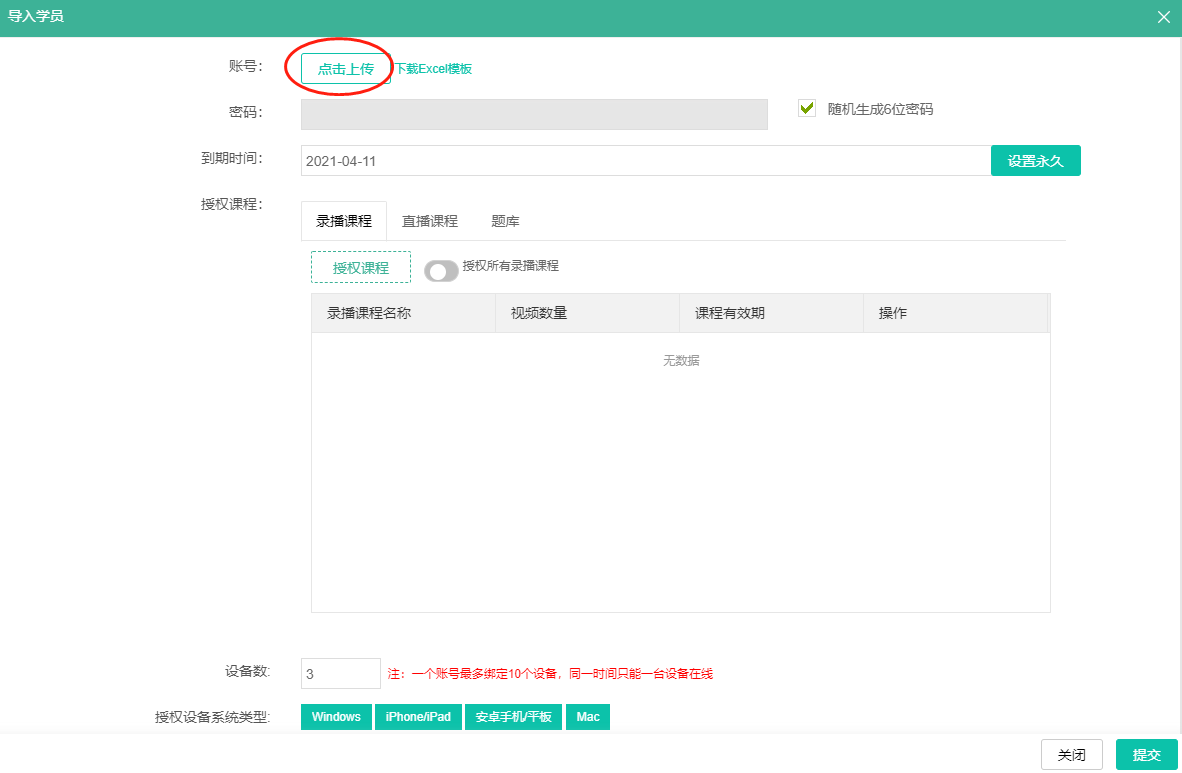Image resolution: width=1182 pixels, height=773 pixels.
Task: Click the 到期时间 date field
Action: click(645, 161)
